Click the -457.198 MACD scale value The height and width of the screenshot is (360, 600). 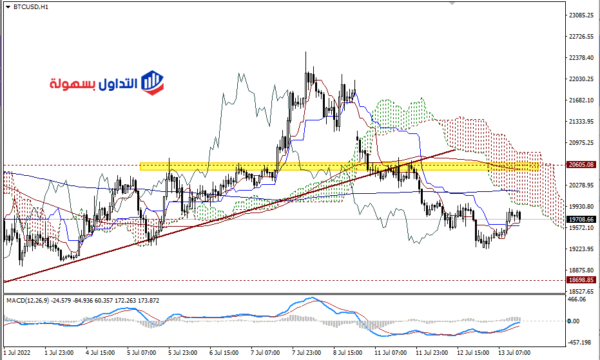pyautogui.click(x=579, y=342)
